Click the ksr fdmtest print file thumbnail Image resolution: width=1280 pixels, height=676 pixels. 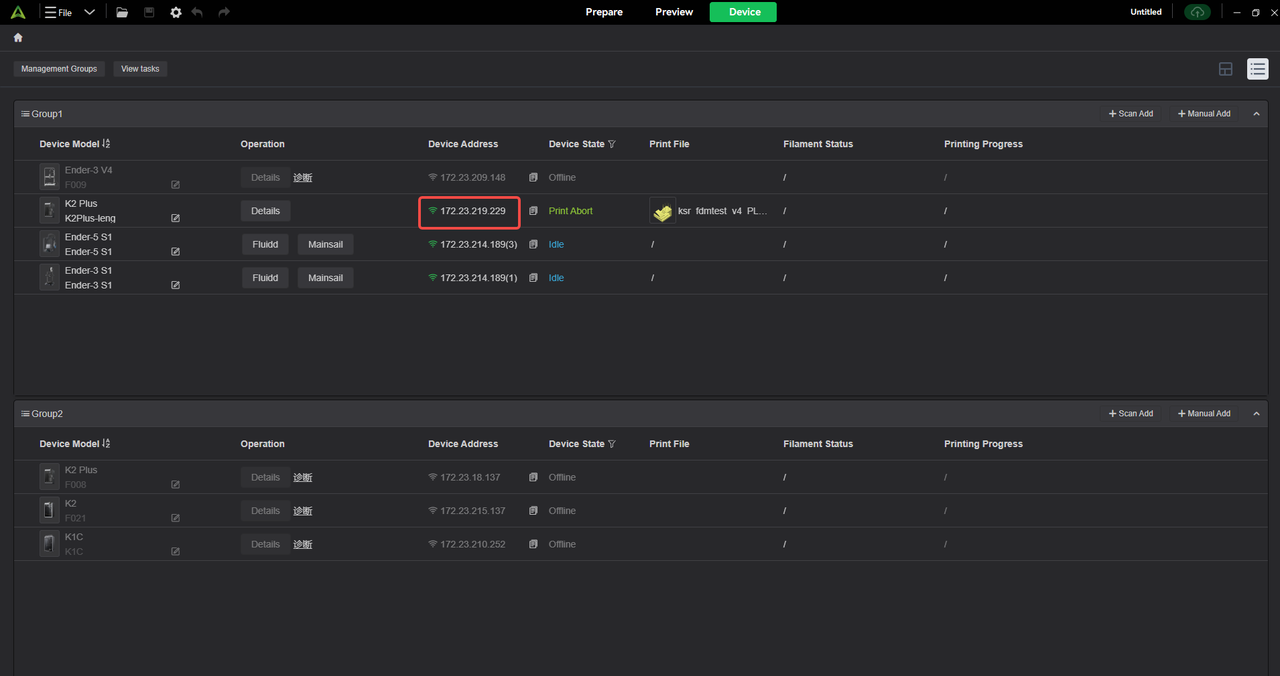[x=662, y=211]
